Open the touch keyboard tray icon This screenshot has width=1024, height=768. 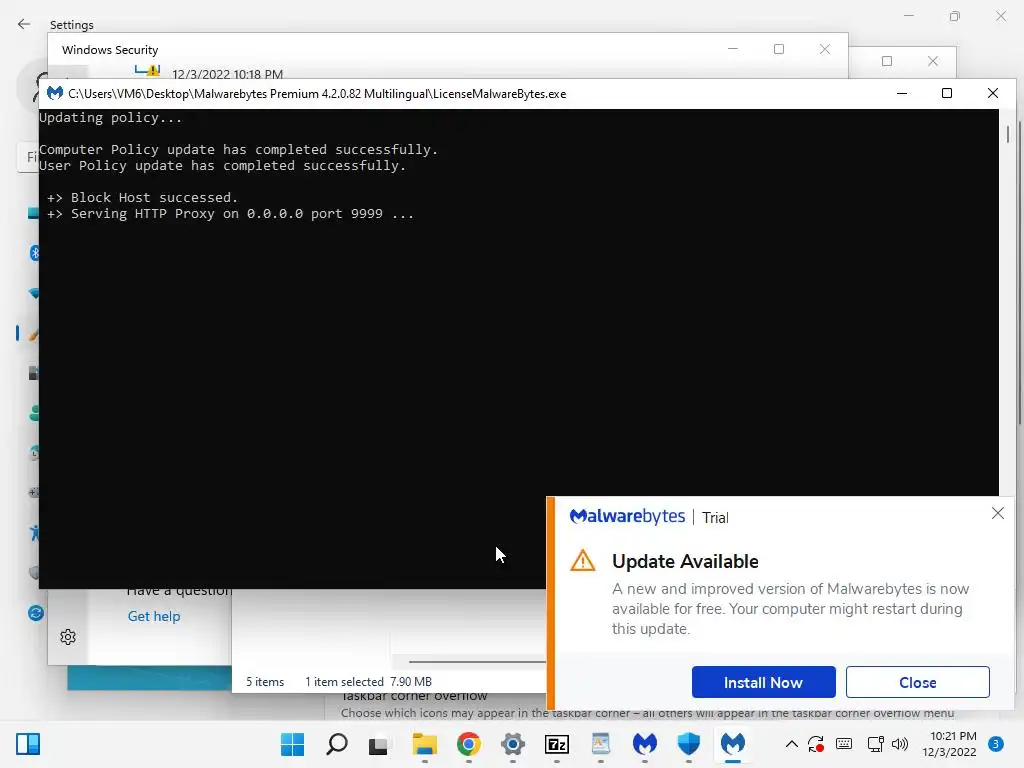click(844, 744)
